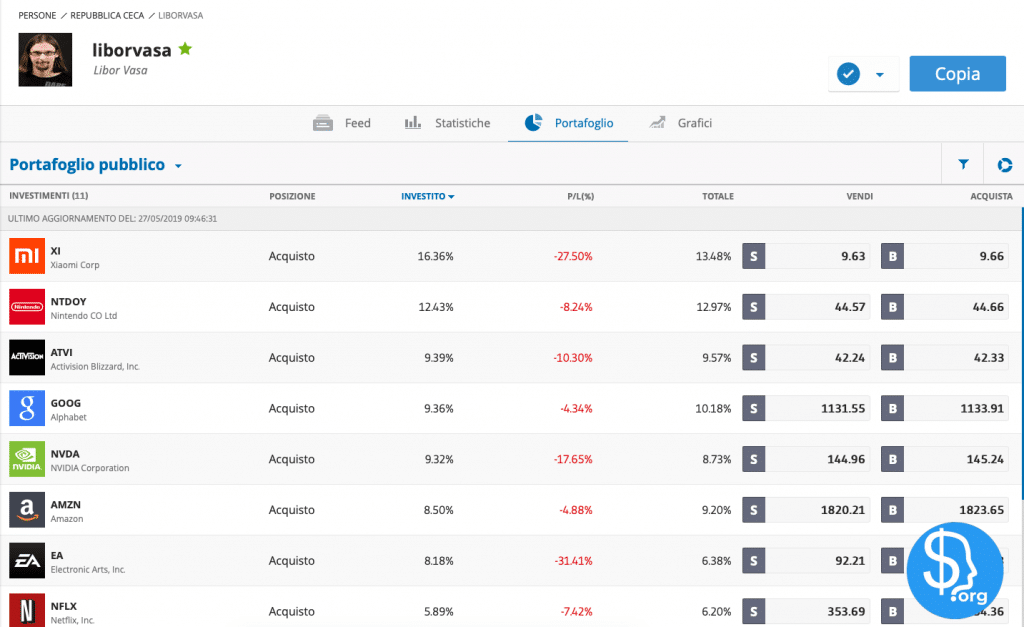This screenshot has height=627, width=1024.
Task: Click the S sell button for XI
Action: tap(754, 256)
